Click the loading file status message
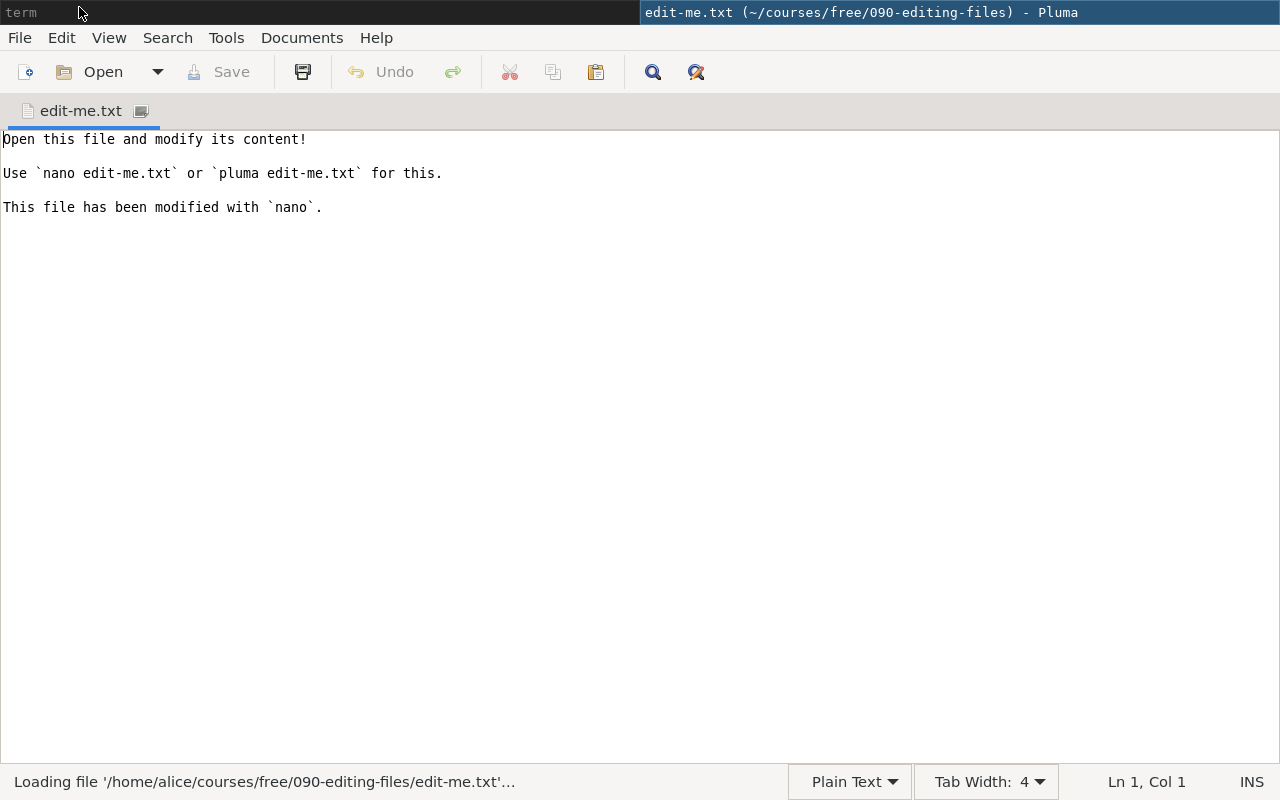 265,782
